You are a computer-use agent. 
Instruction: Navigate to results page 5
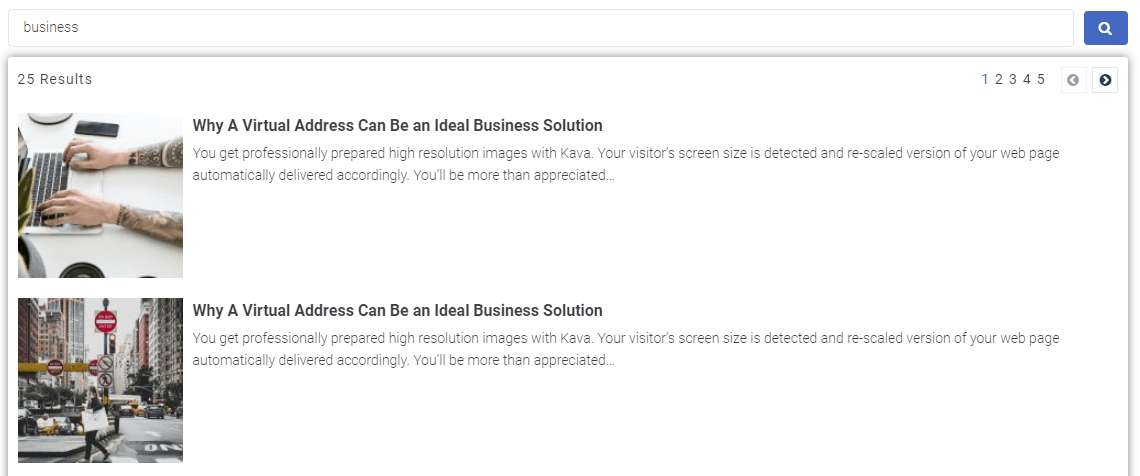pyautogui.click(x=1041, y=79)
